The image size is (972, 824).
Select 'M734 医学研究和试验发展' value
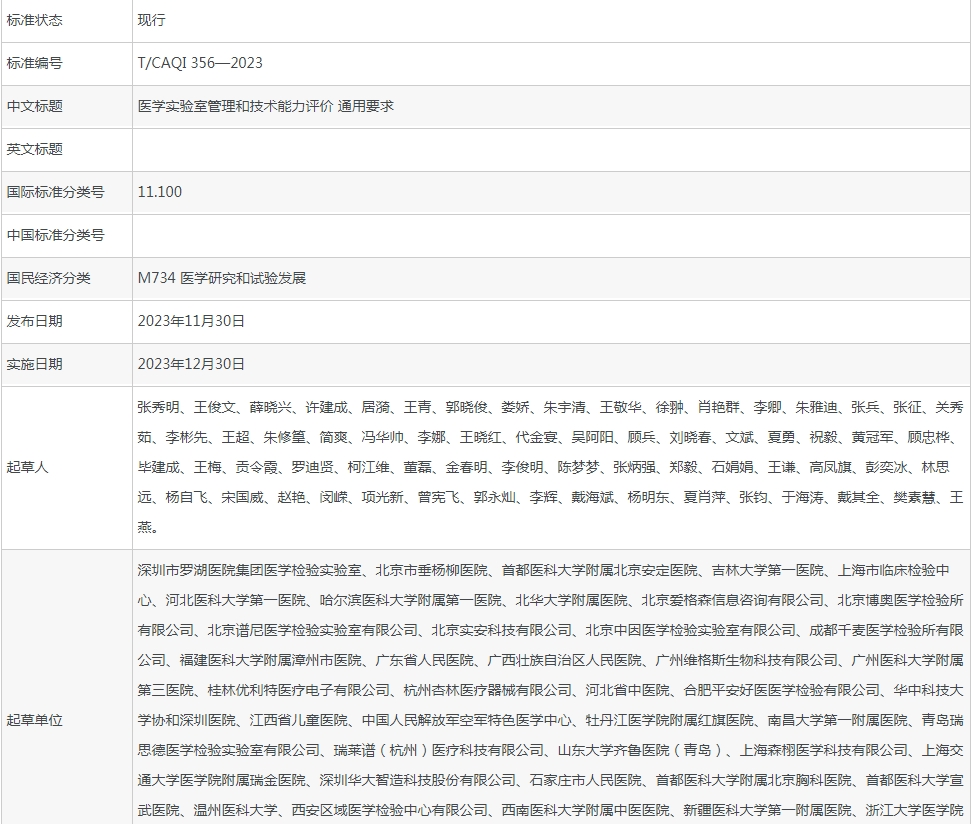click(x=222, y=278)
